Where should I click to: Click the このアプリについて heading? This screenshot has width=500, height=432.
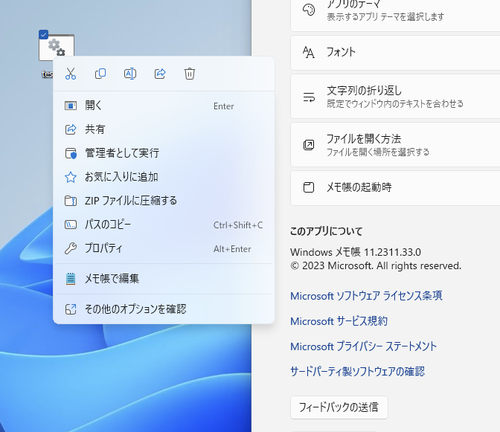tap(326, 231)
